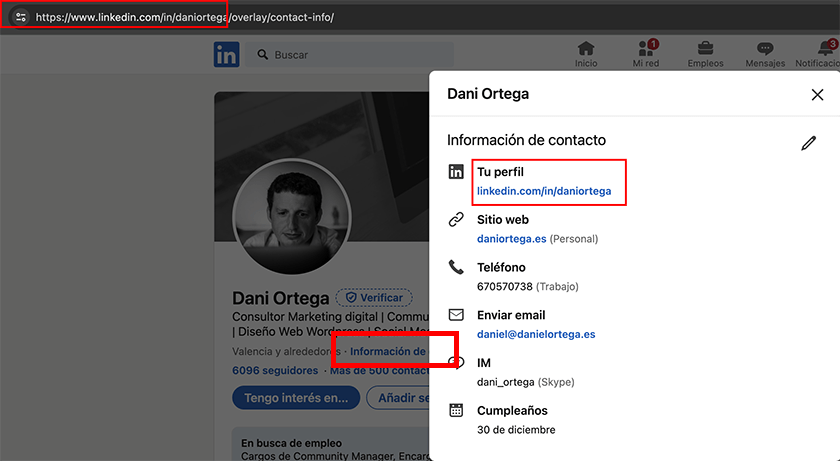Click the pencil edit contact info icon

tap(808, 143)
